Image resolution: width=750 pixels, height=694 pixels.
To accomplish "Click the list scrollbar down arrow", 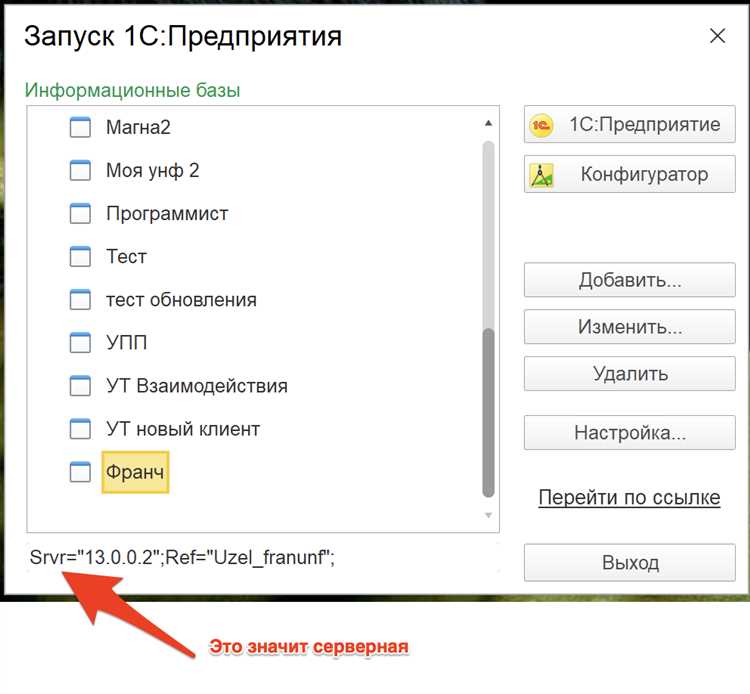I will click(488, 515).
